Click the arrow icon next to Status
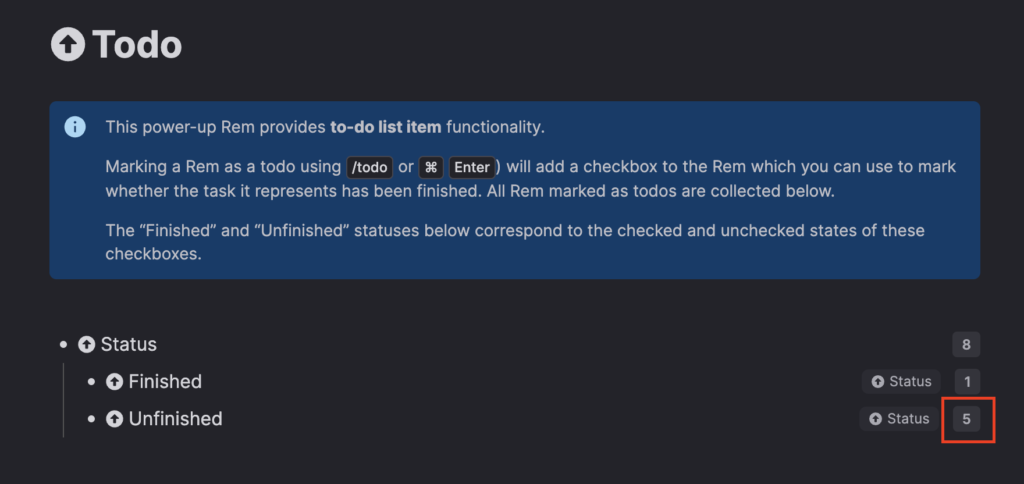 [87, 345]
